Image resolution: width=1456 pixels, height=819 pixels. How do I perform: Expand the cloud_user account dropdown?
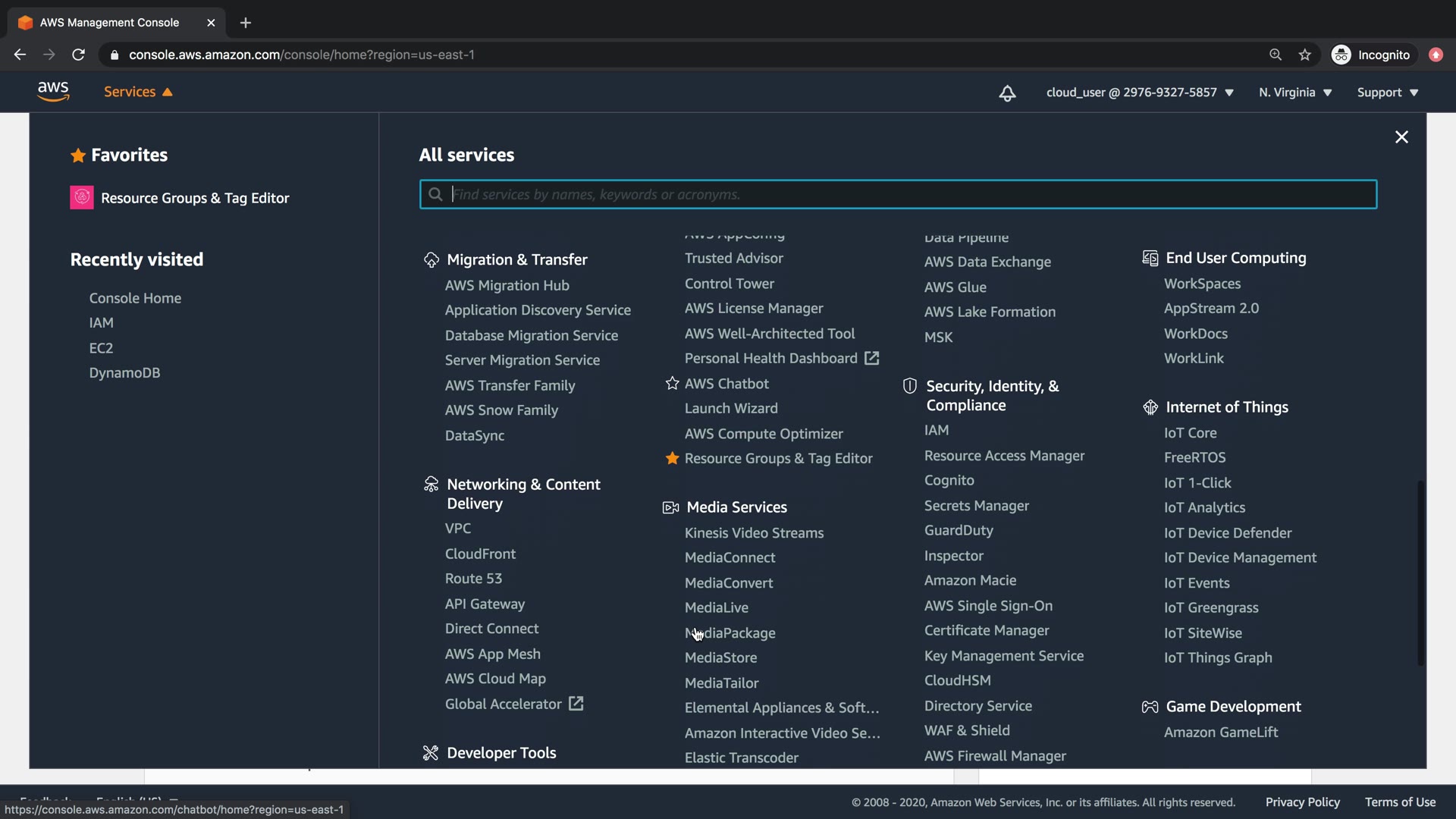pyautogui.click(x=1139, y=93)
